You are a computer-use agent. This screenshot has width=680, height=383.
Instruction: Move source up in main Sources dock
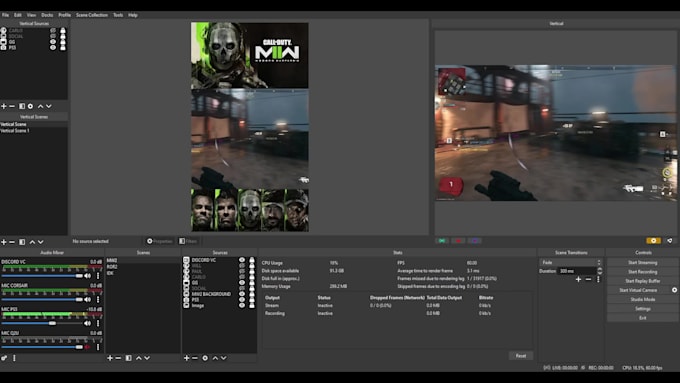coord(215,358)
